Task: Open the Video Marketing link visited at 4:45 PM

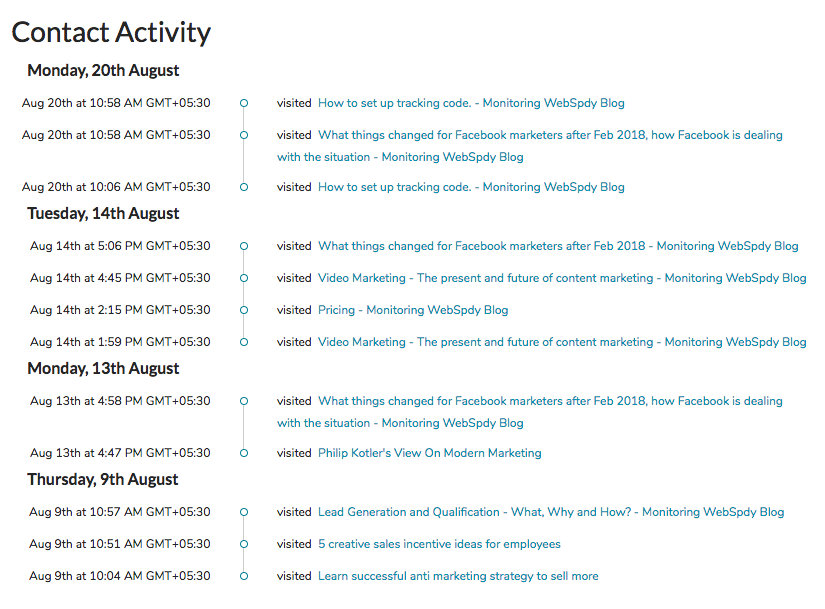Action: click(562, 278)
